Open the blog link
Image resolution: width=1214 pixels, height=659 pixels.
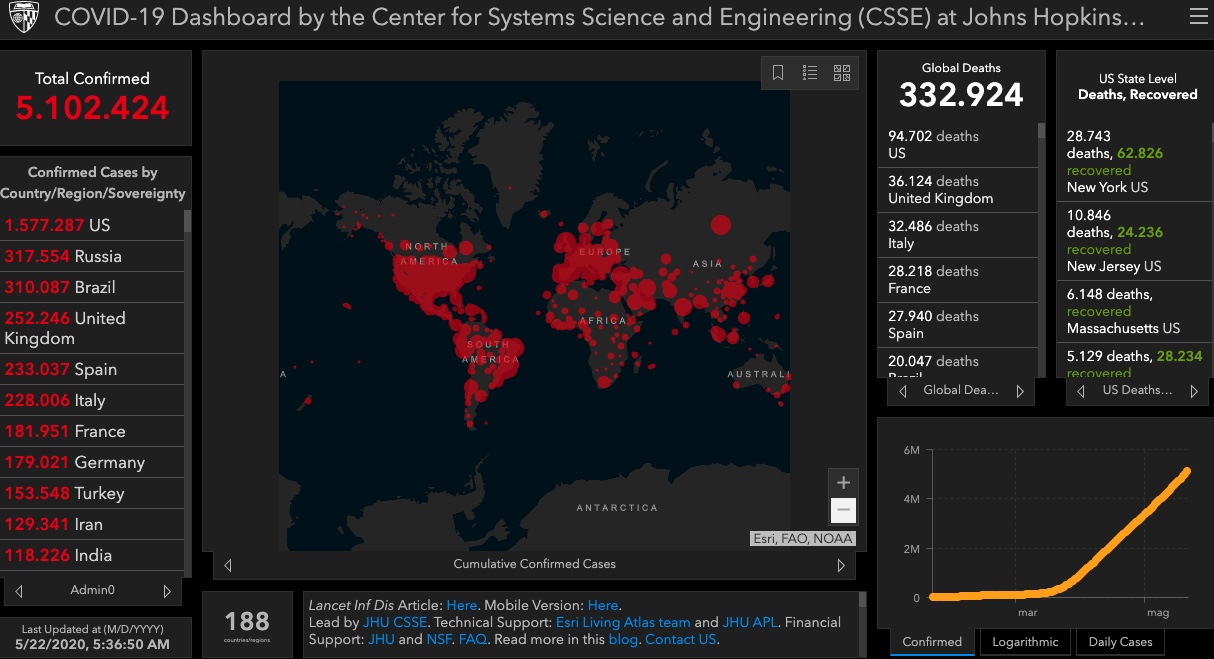622,639
